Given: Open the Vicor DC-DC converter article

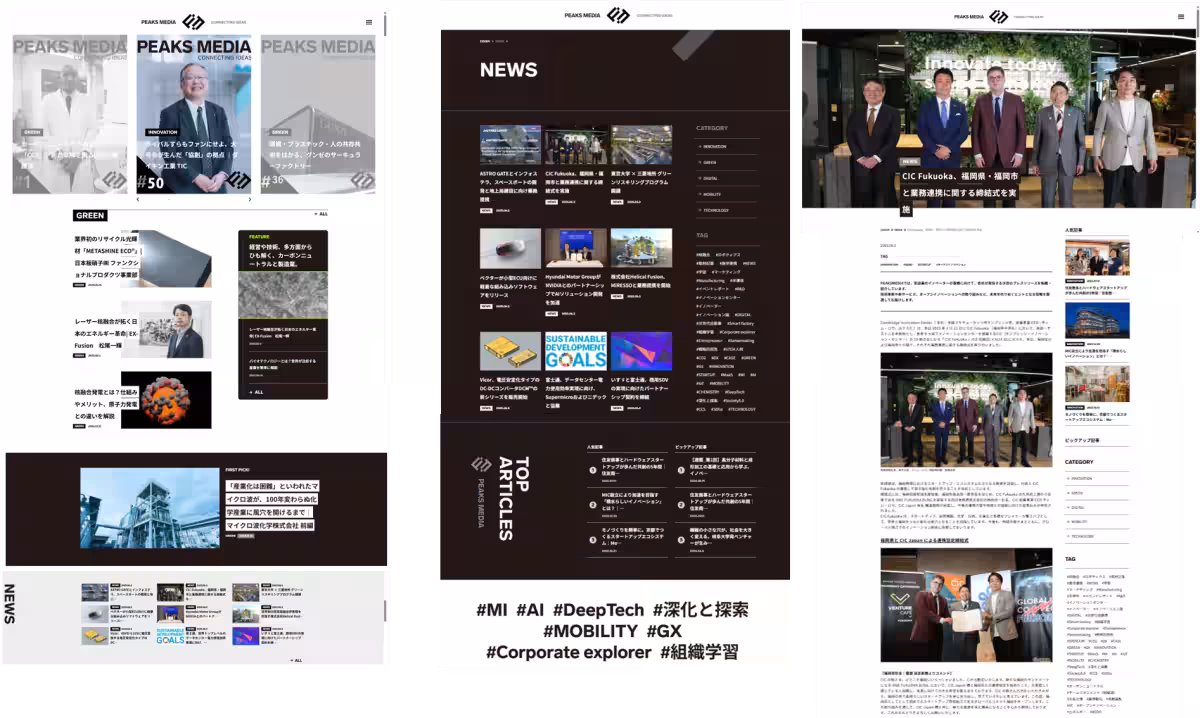Looking at the screenshot, I should point(510,374).
